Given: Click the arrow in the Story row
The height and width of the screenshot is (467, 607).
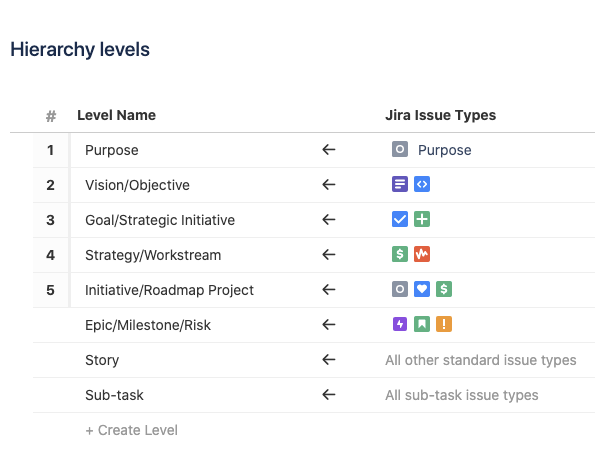Looking at the screenshot, I should pyautogui.click(x=328, y=360).
